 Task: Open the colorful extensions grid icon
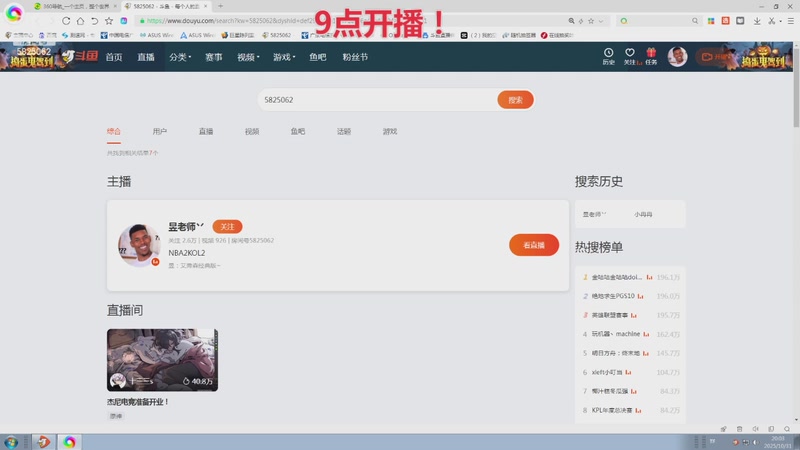click(x=711, y=21)
